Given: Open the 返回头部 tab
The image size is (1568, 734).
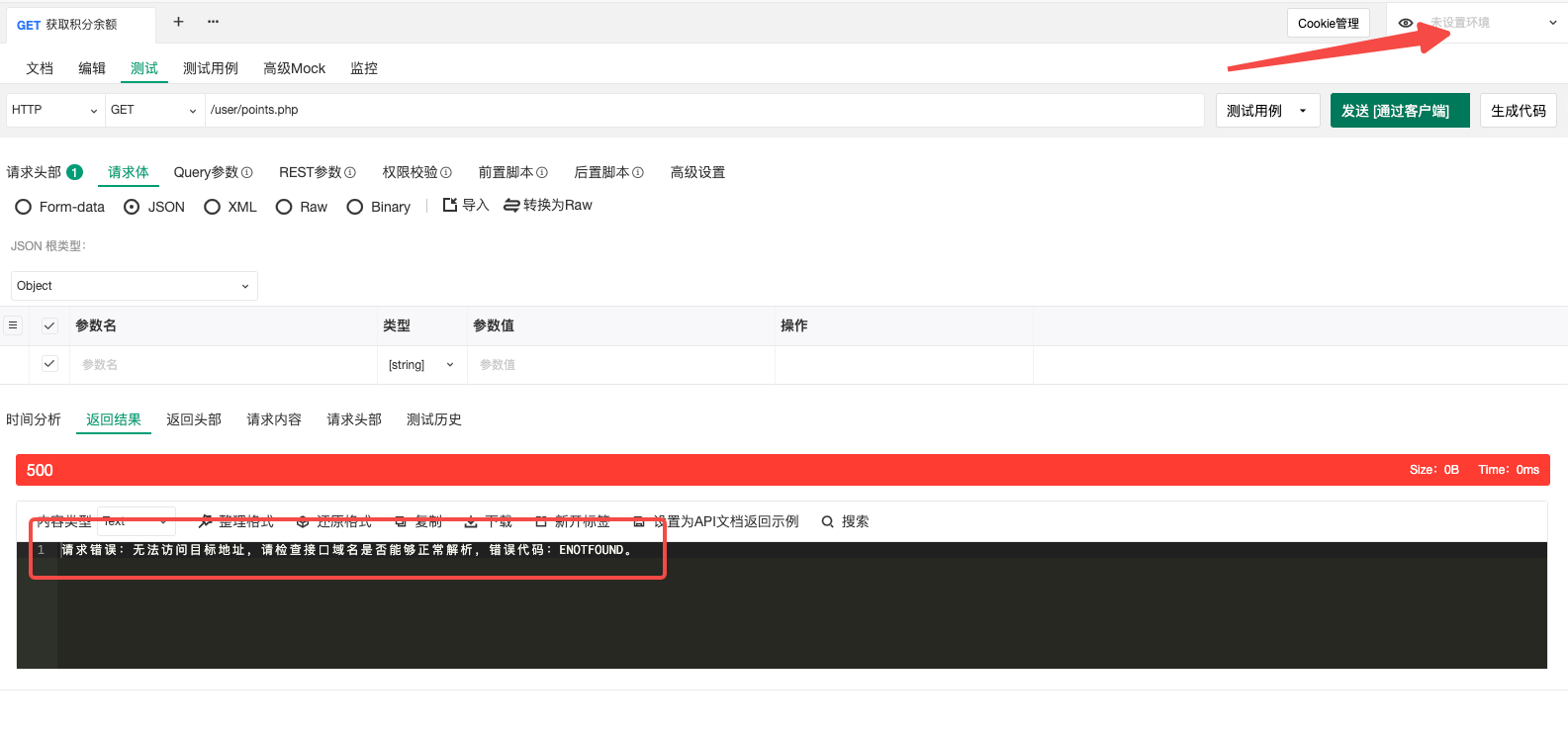Looking at the screenshot, I should [194, 419].
